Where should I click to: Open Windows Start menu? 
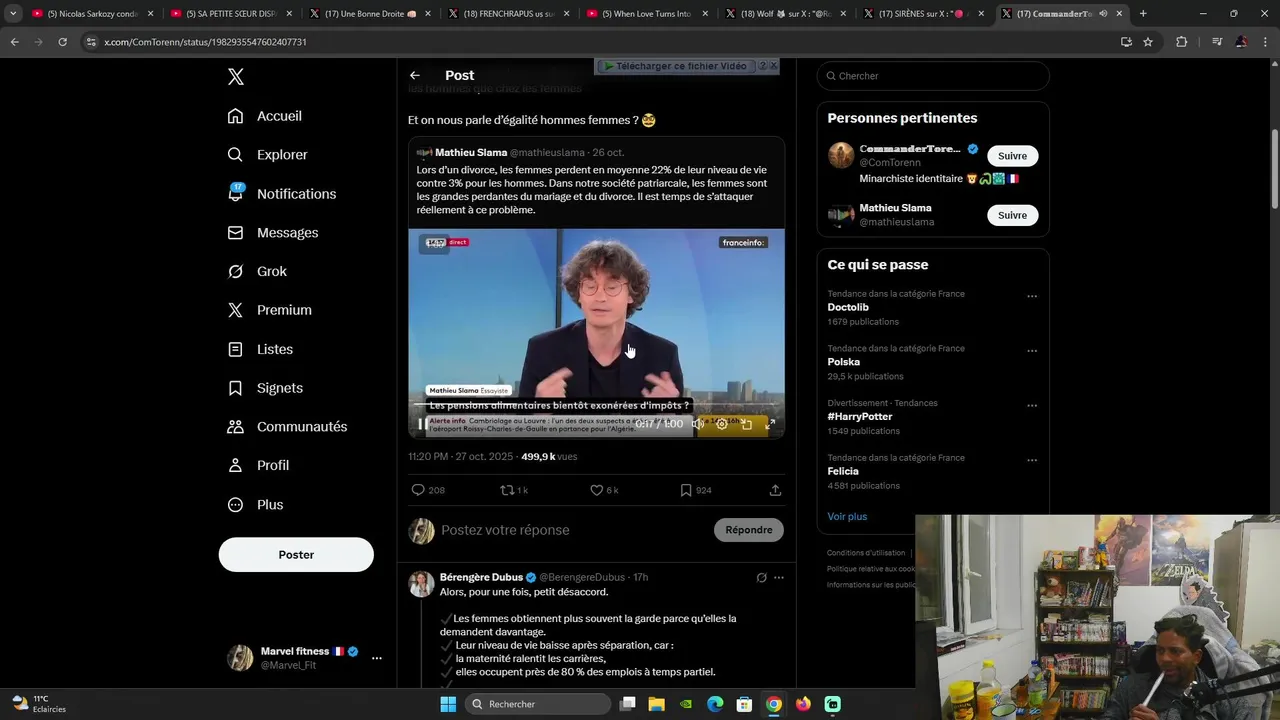[448, 704]
